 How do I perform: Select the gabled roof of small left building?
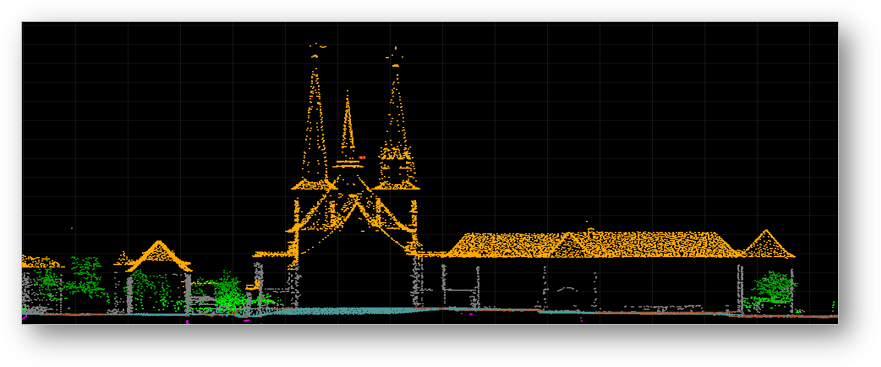[x=159, y=256]
